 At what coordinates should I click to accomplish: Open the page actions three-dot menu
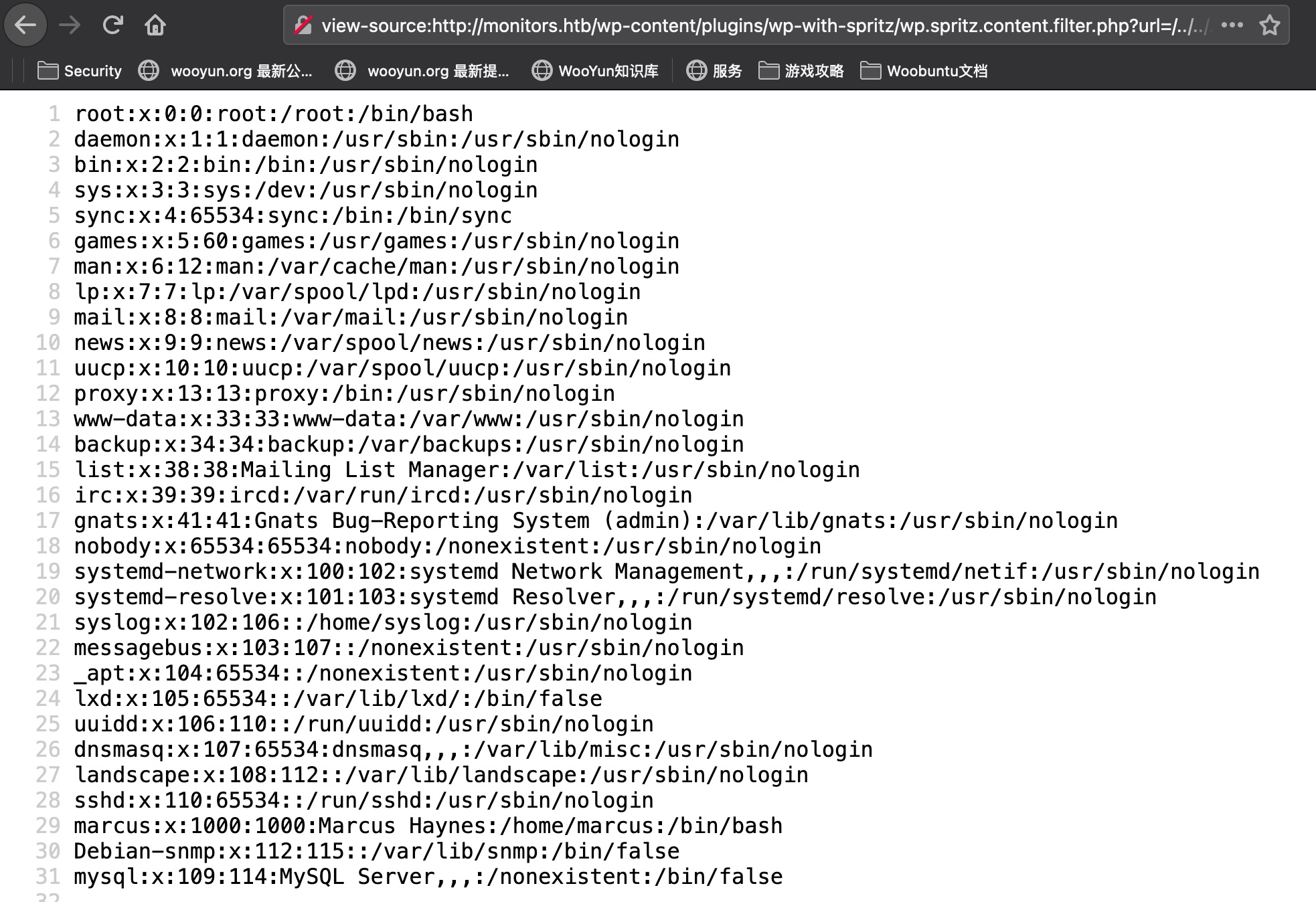coord(1232,25)
